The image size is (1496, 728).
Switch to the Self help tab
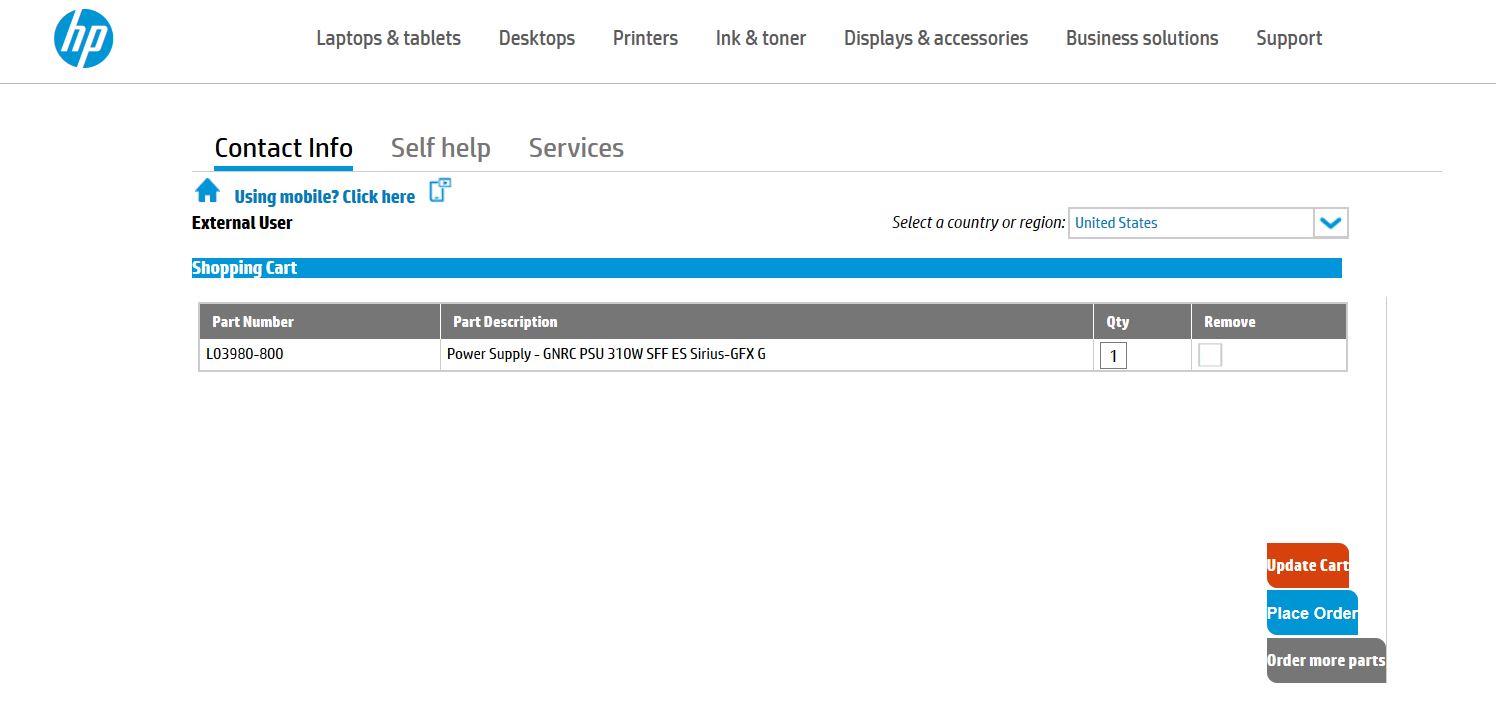coord(440,148)
